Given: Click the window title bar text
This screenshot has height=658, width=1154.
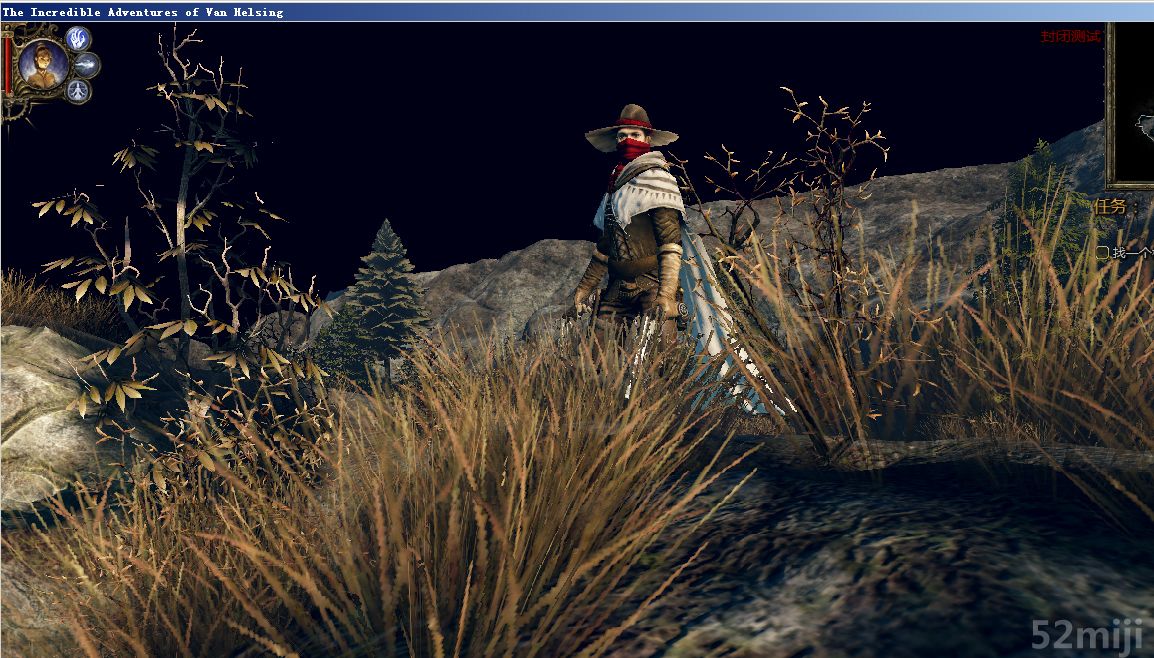Looking at the screenshot, I should coord(143,12).
